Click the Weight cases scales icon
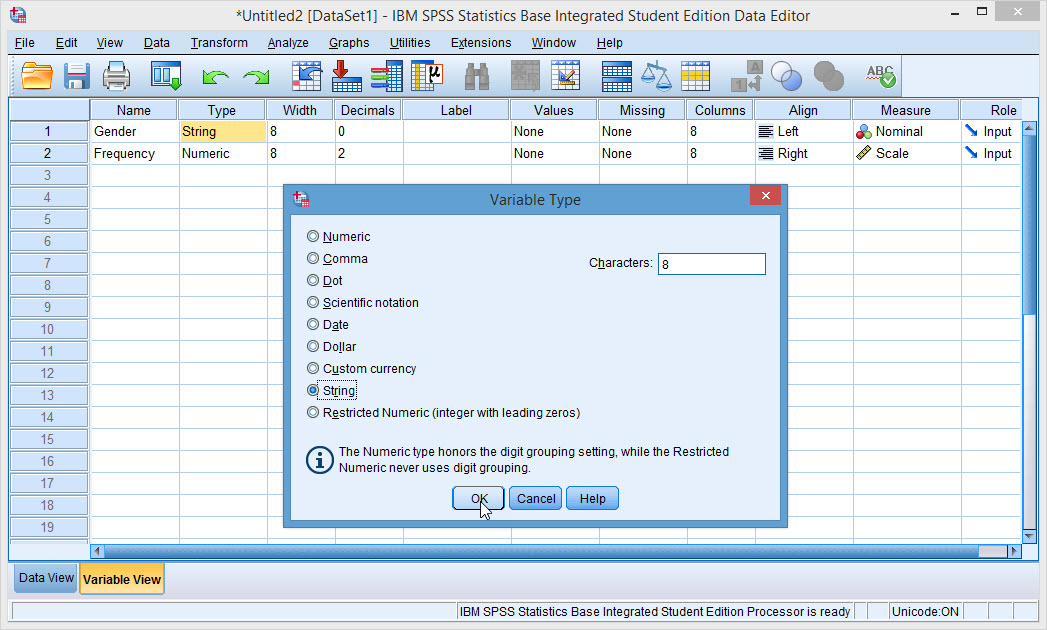 point(656,76)
